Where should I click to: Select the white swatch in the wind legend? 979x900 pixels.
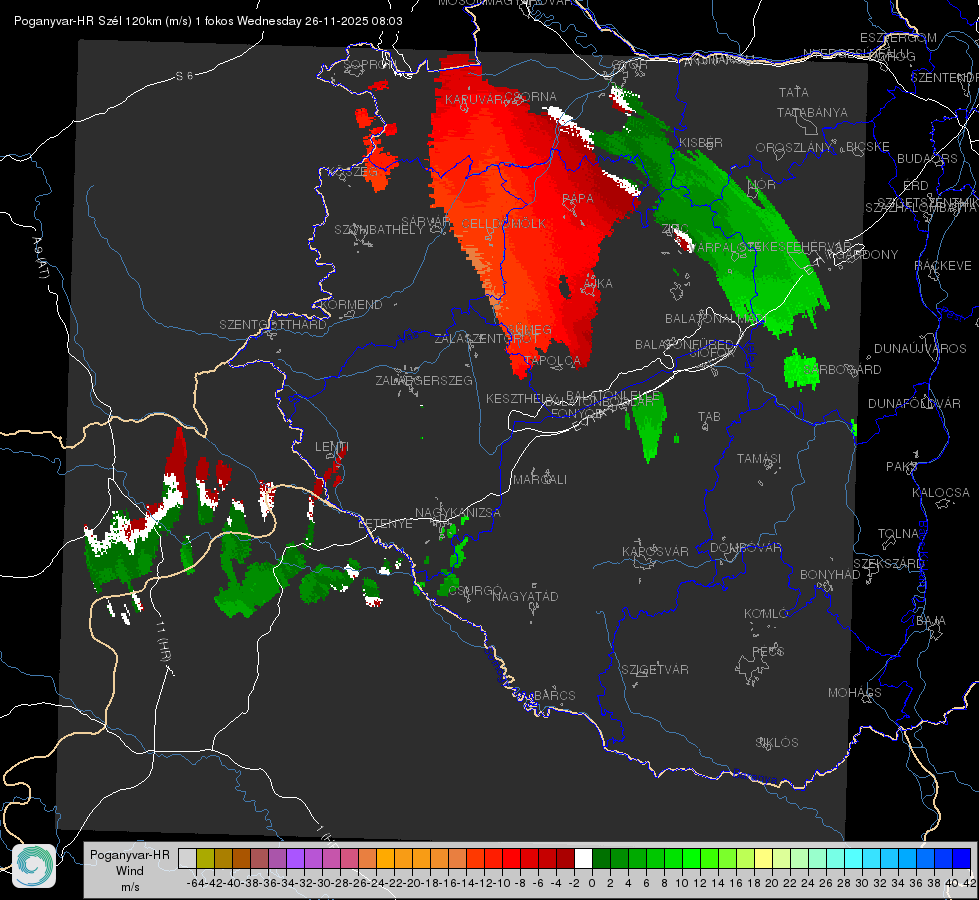583,859
